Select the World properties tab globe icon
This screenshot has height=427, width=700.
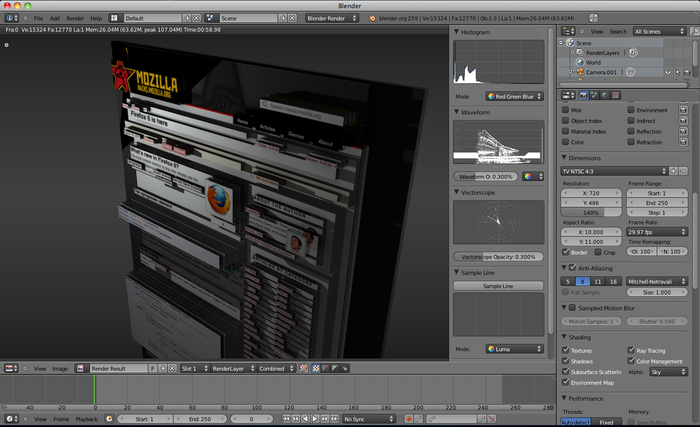(605, 95)
